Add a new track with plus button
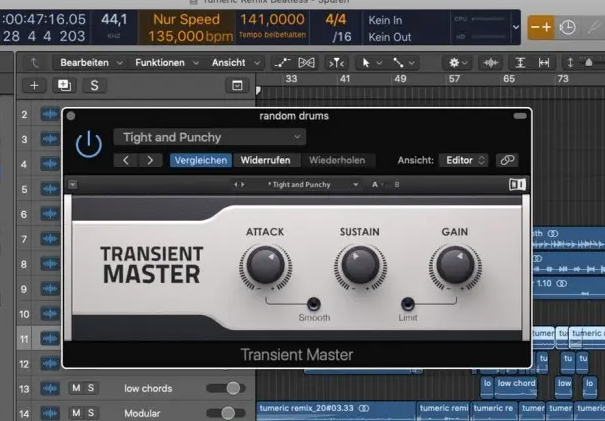 pos(34,85)
